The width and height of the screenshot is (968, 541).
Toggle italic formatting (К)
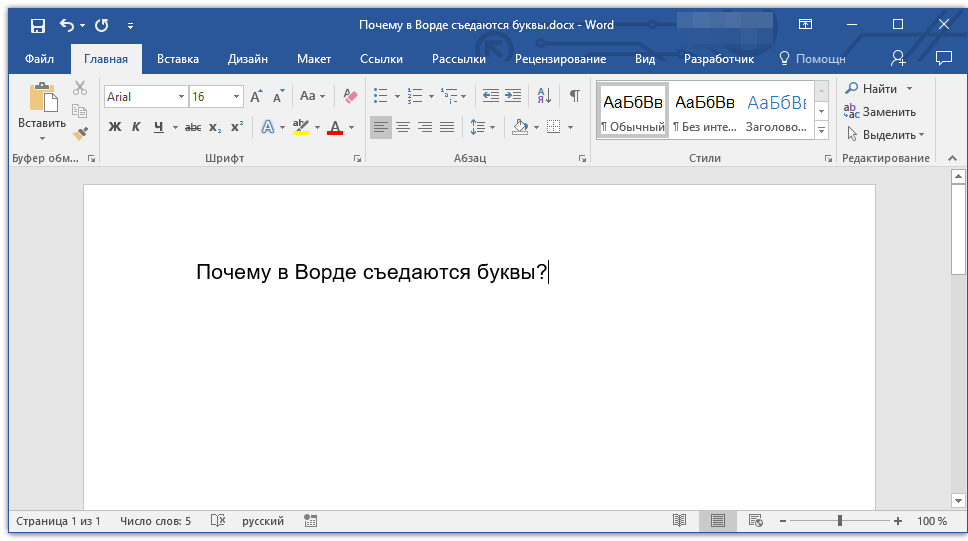click(x=136, y=127)
